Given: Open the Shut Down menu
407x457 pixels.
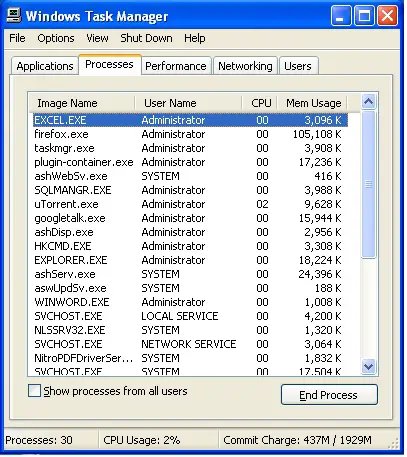Looking at the screenshot, I should [146, 38].
